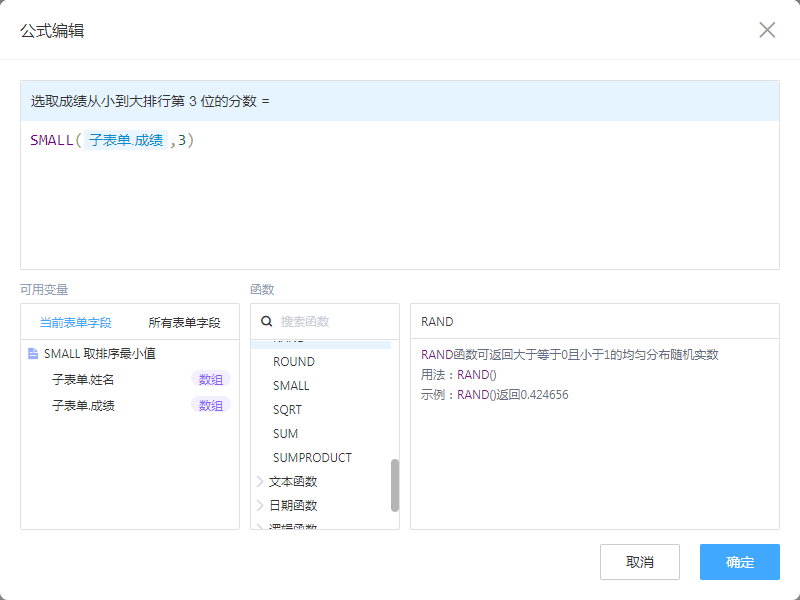This screenshot has width=800, height=600.
Task: Select the ROUND function in list
Action: (293, 362)
